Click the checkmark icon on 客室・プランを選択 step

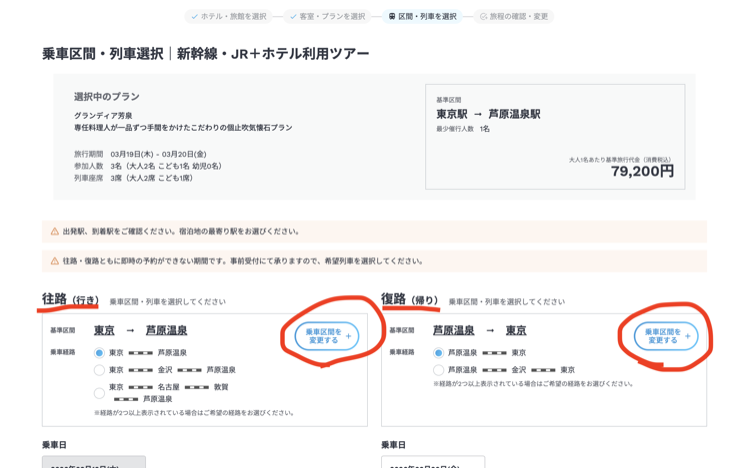[x=293, y=16]
